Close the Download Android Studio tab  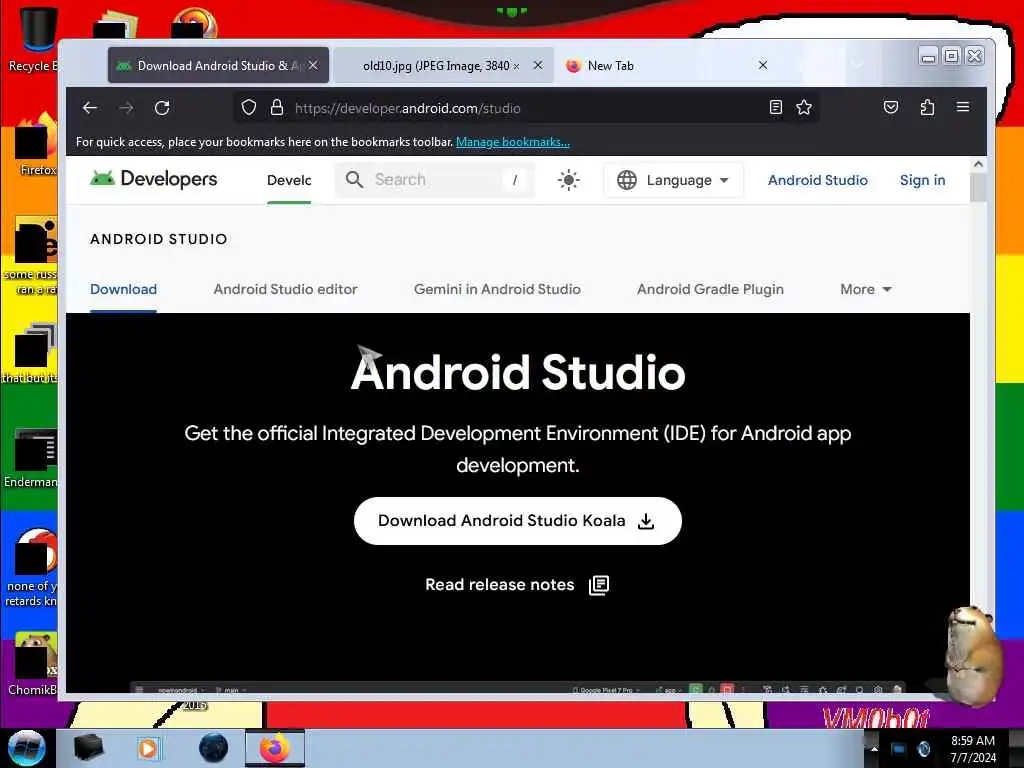click(313, 65)
